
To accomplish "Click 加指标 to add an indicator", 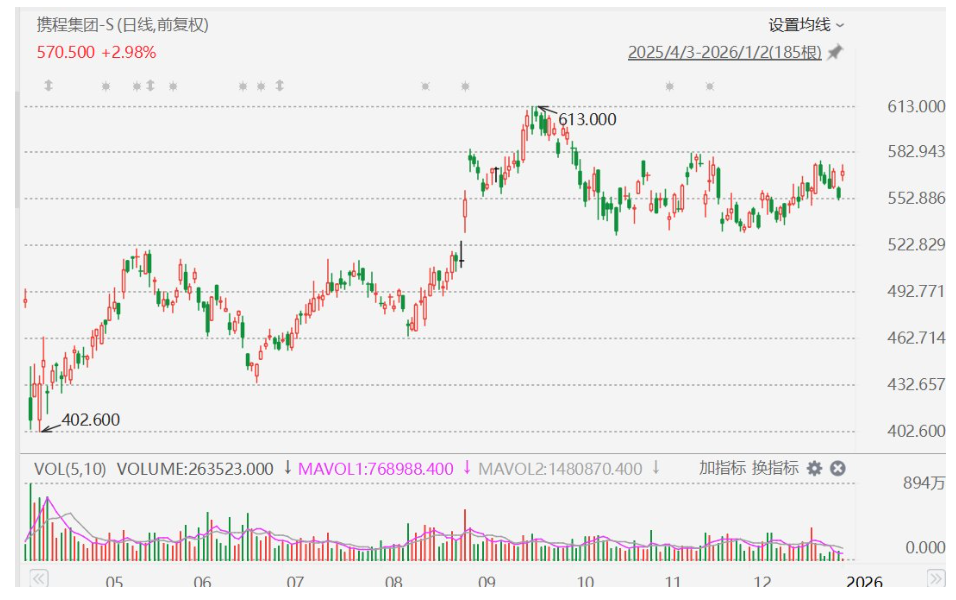I will point(722,468).
